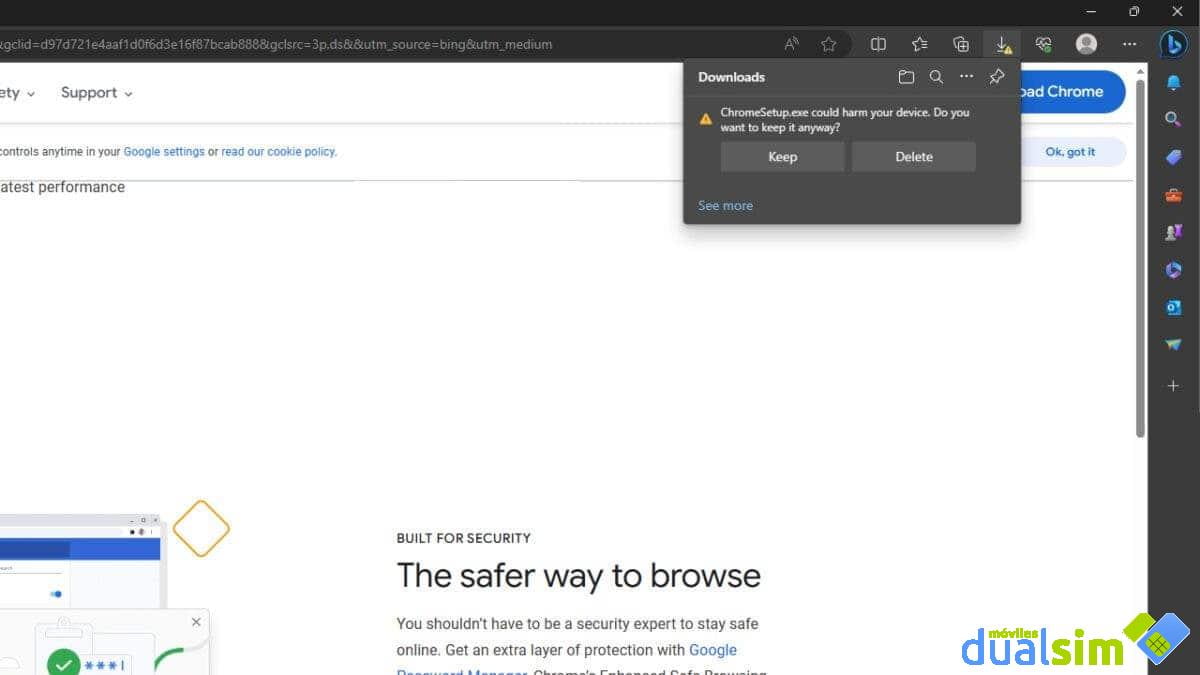1200x675 pixels.
Task: Open the Collections toolbar icon
Action: point(961,44)
